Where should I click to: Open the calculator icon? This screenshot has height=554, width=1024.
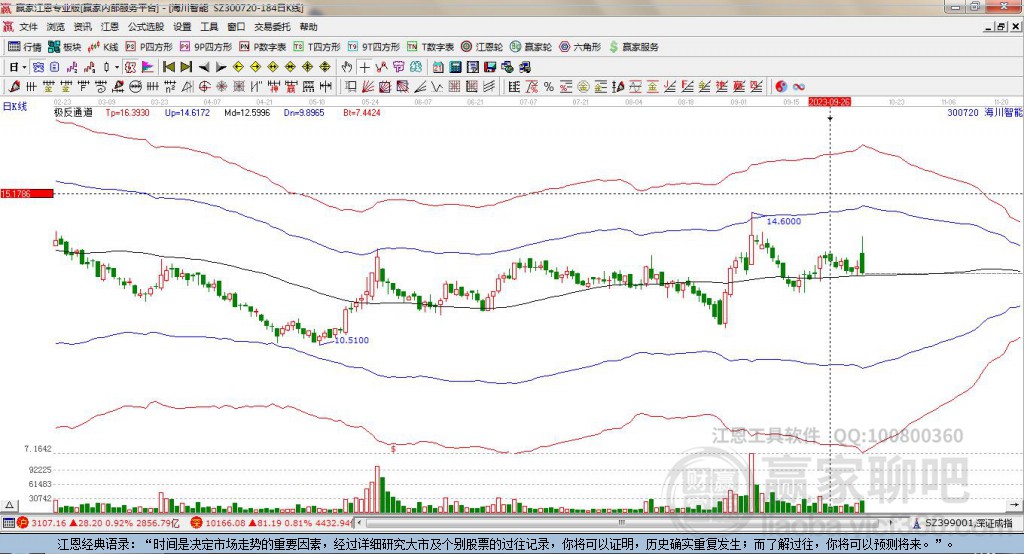[455, 67]
